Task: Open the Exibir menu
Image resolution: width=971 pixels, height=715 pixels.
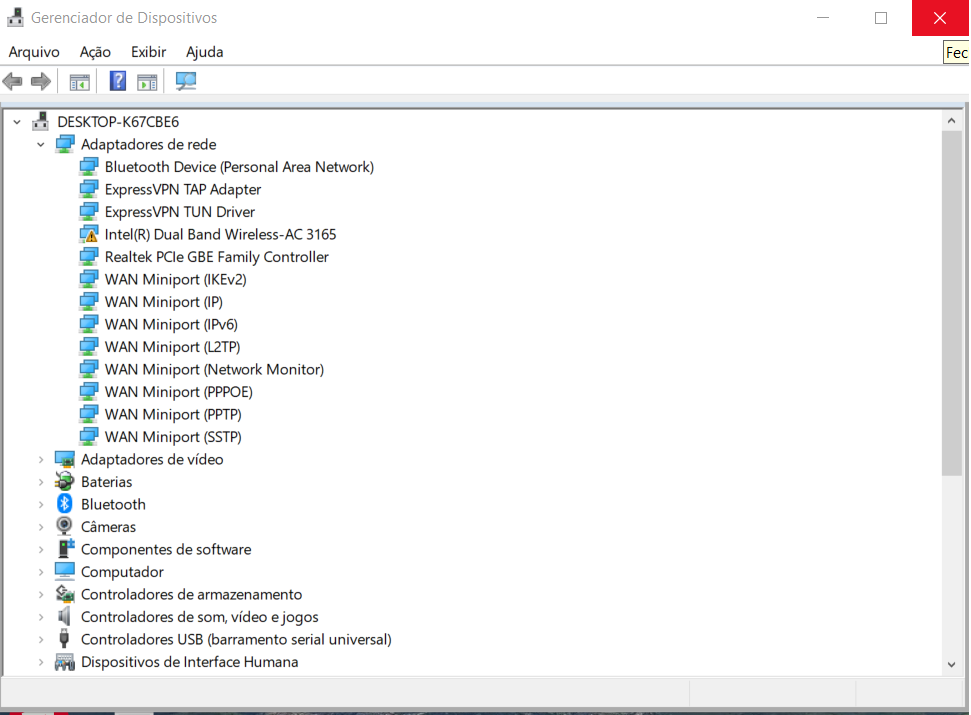Action: click(149, 52)
